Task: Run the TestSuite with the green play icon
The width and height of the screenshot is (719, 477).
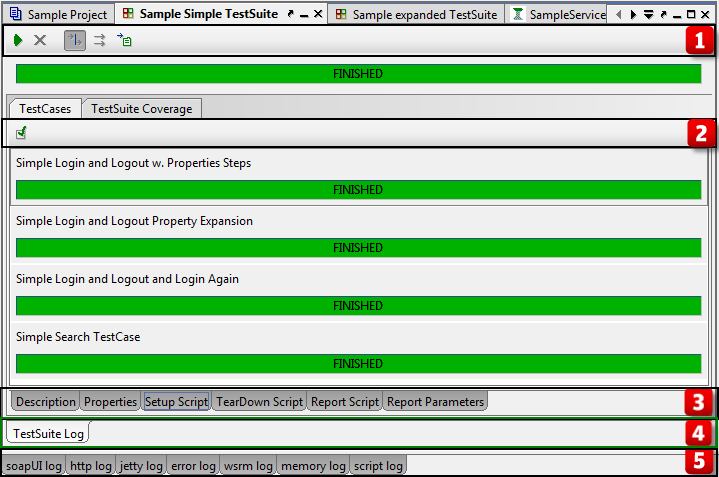Action: tap(18, 40)
